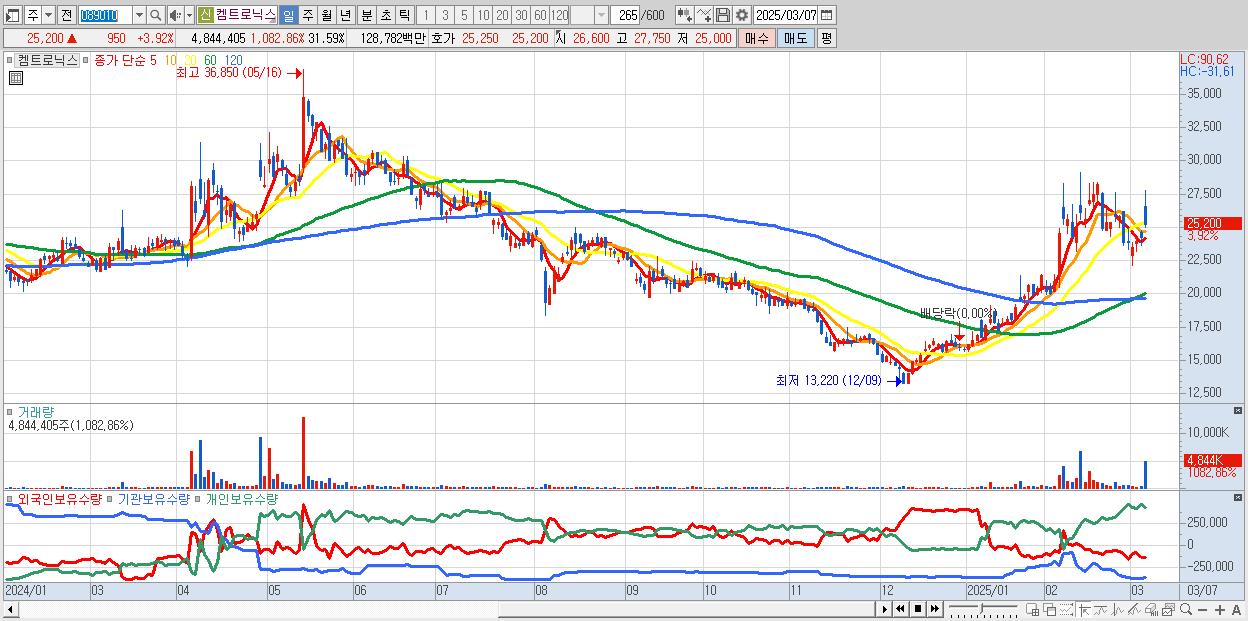Select interval 1 button

[425, 15]
